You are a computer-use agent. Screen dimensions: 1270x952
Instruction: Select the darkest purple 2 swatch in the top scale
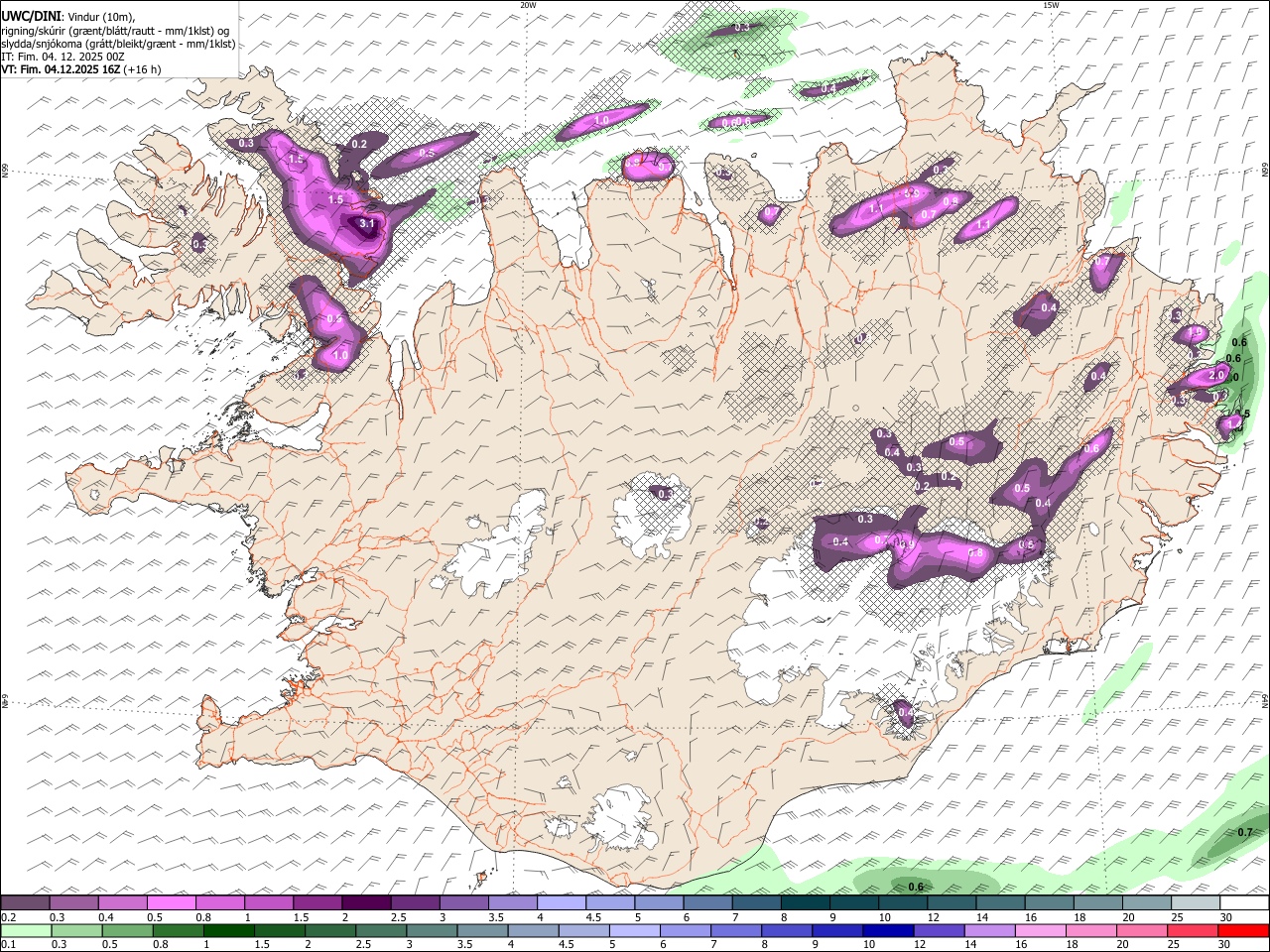pos(366,903)
